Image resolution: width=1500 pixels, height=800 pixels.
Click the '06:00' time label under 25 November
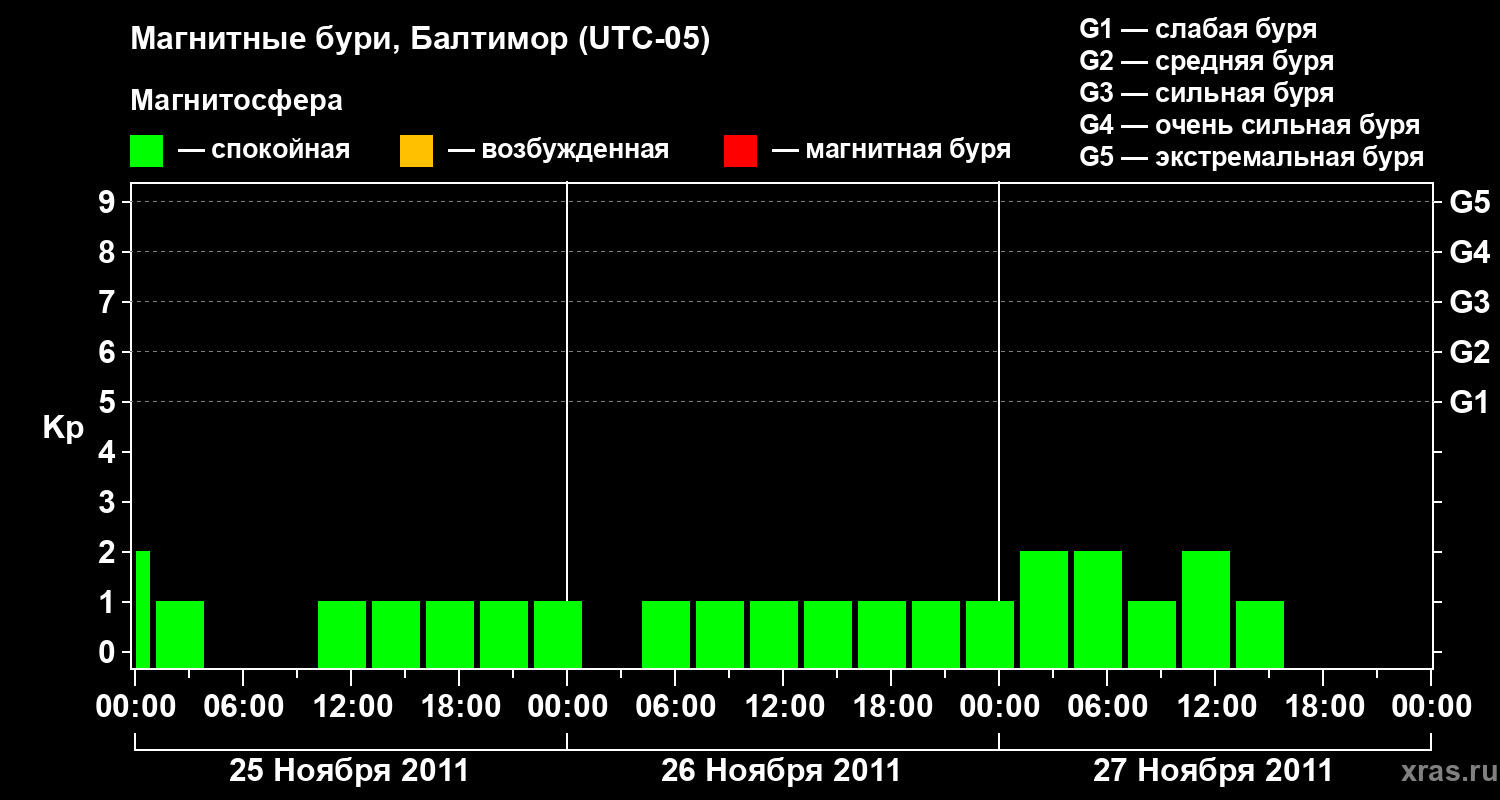243,706
